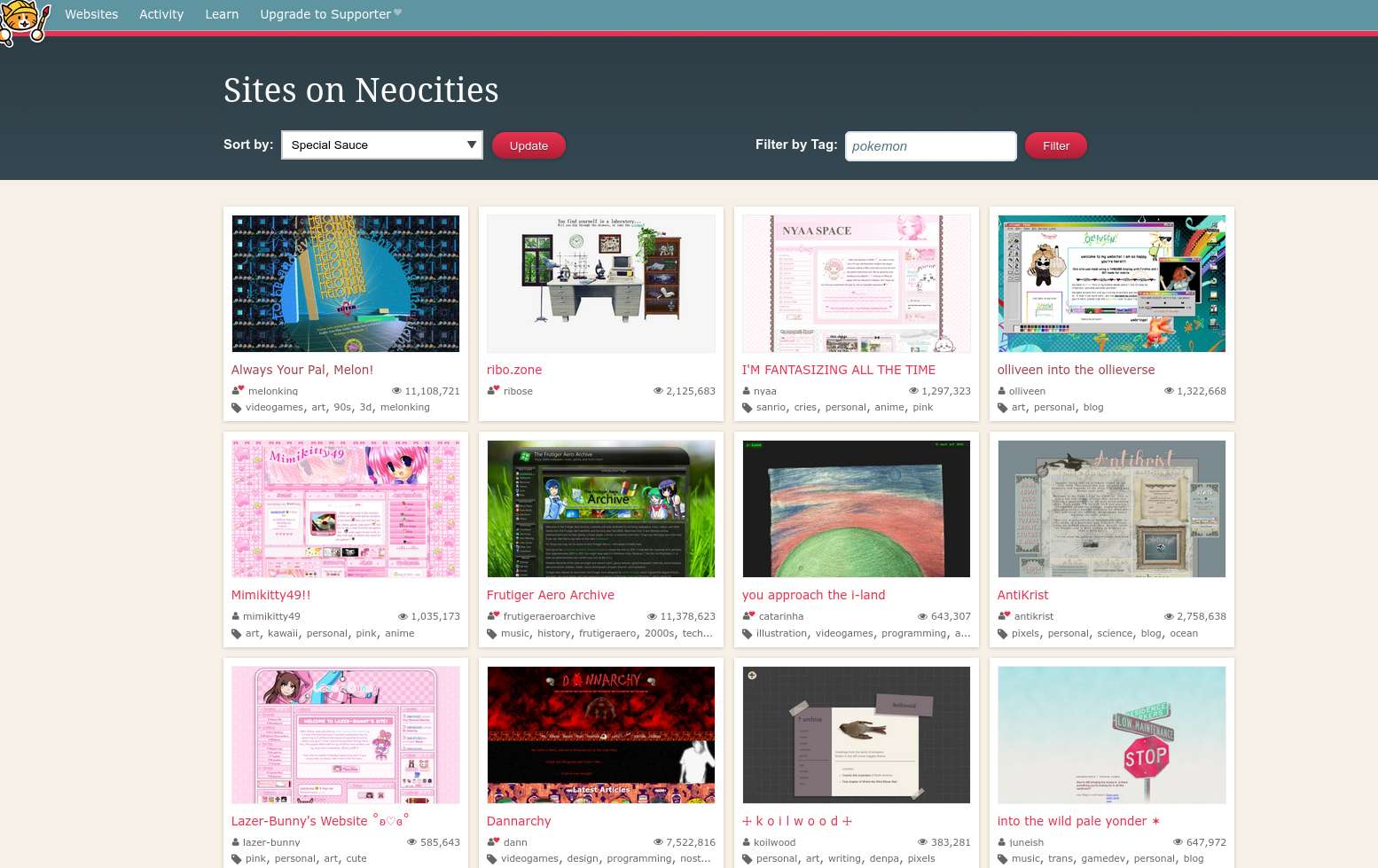Open the Websites menu
Image resolution: width=1378 pixels, height=868 pixels.
(91, 14)
